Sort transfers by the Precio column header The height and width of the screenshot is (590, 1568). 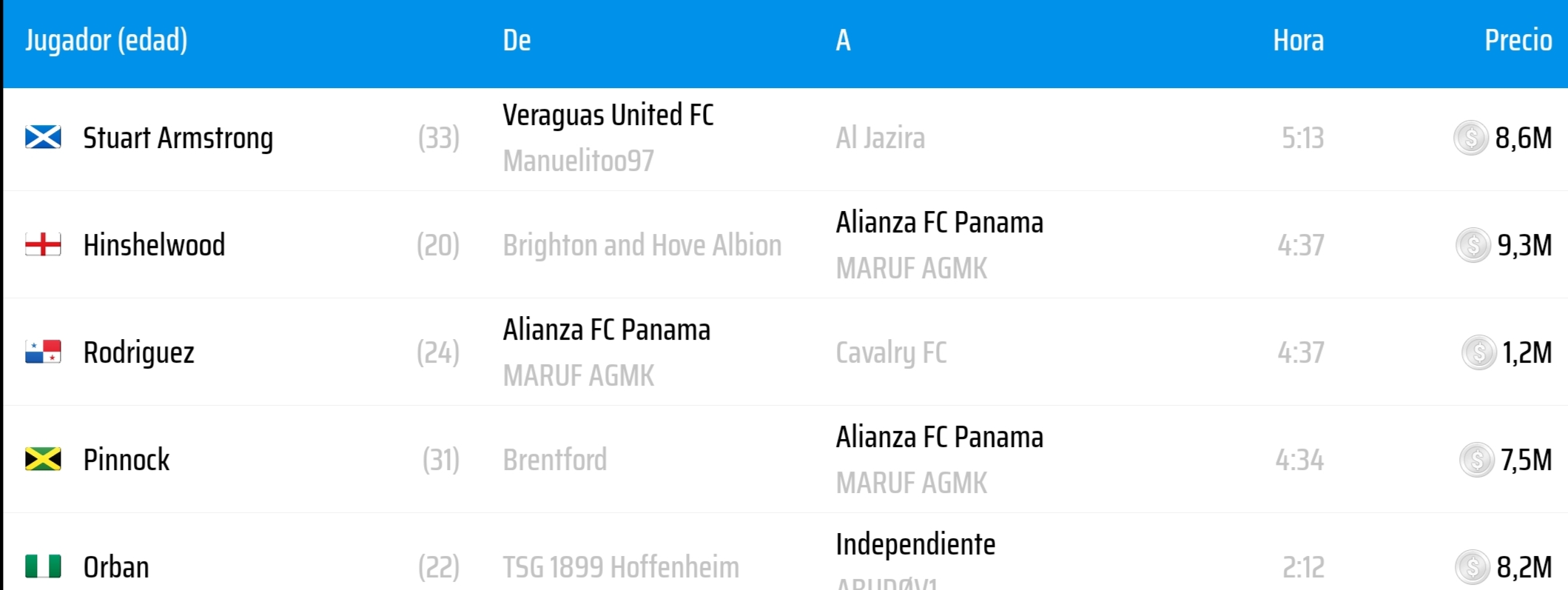click(x=1518, y=40)
